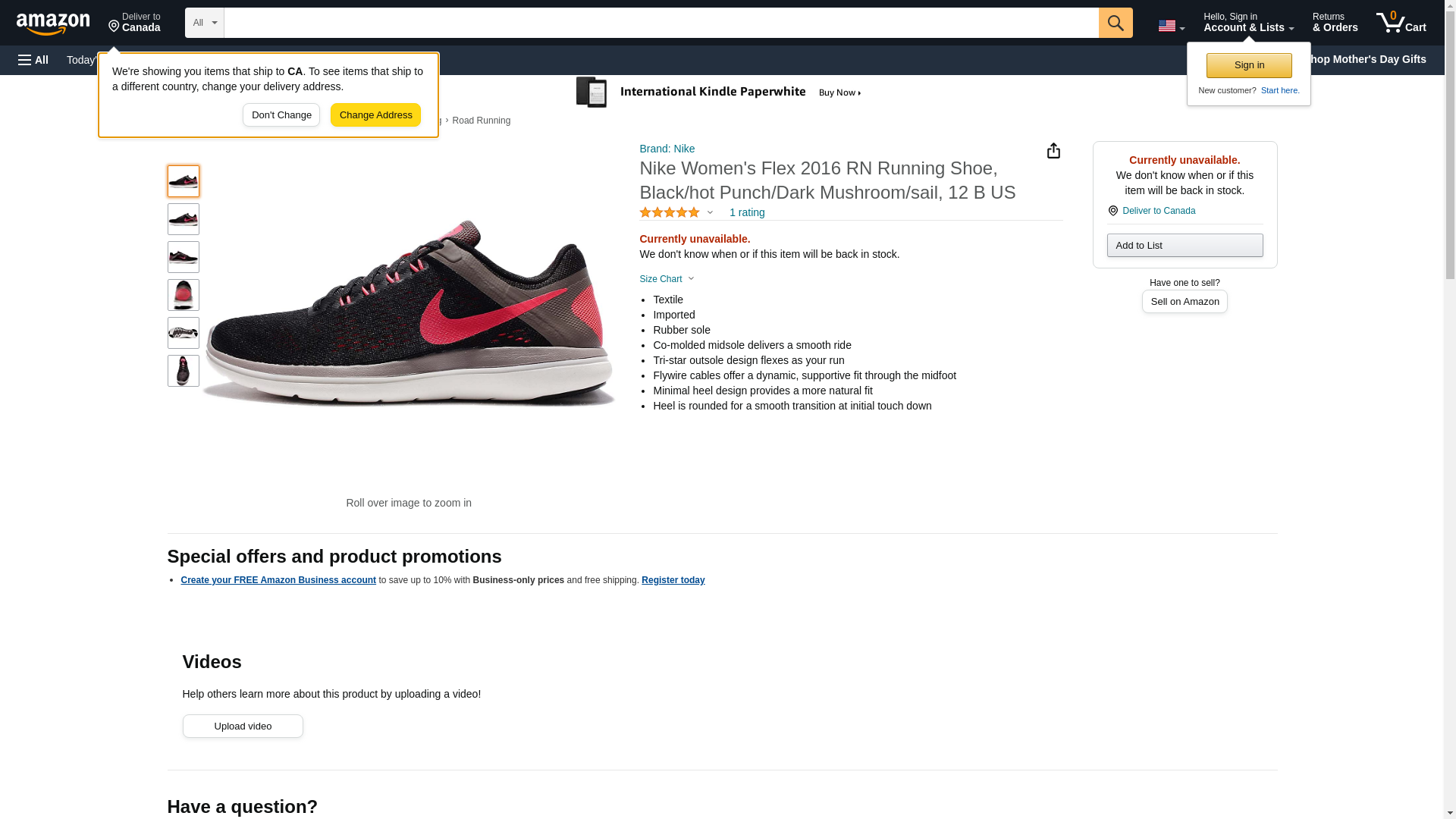The height and width of the screenshot is (819, 1456).
Task: Open Account & Lists menu
Action: pyautogui.click(x=1248, y=23)
